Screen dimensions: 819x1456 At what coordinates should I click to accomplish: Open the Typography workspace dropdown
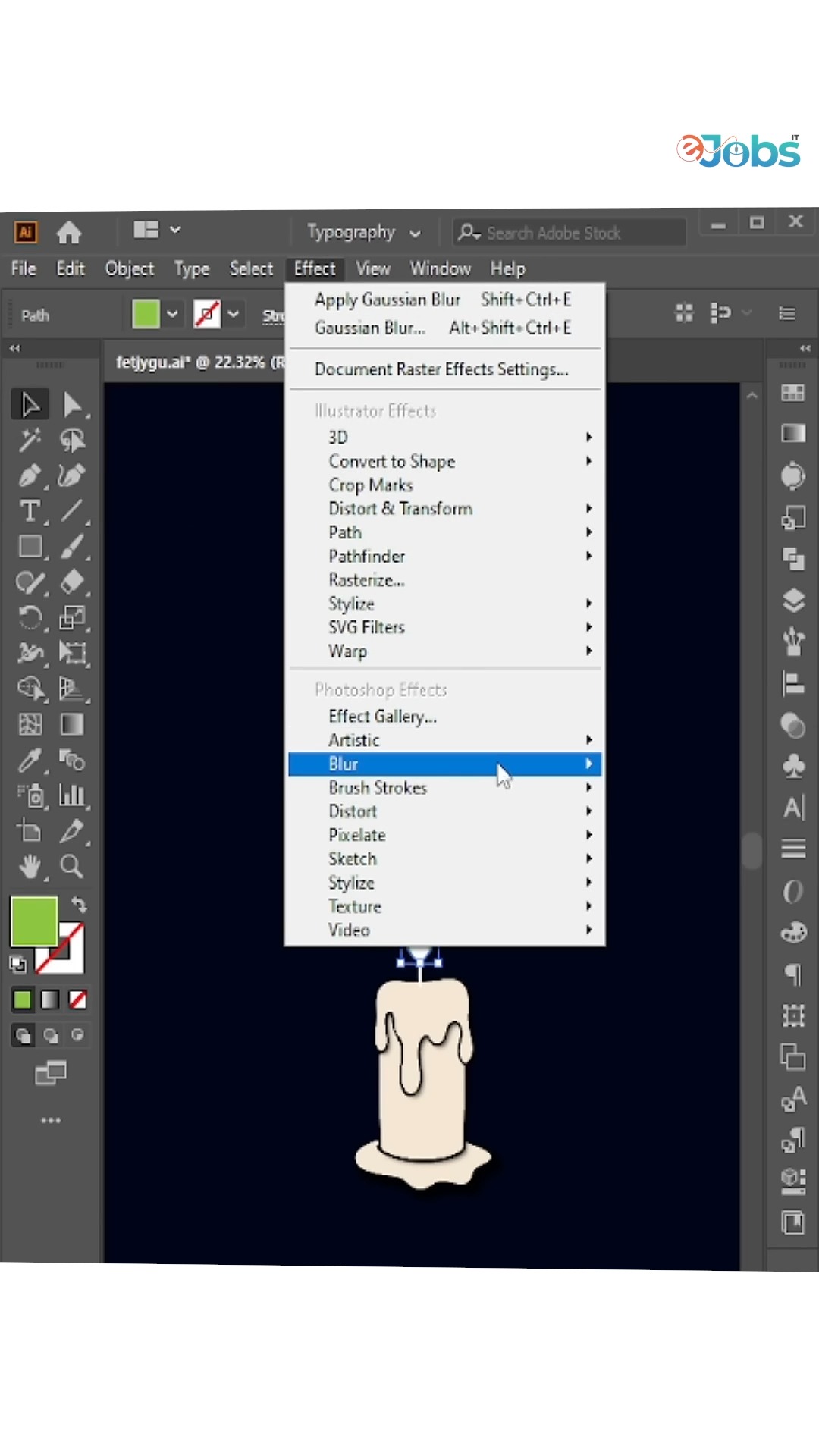[363, 232]
